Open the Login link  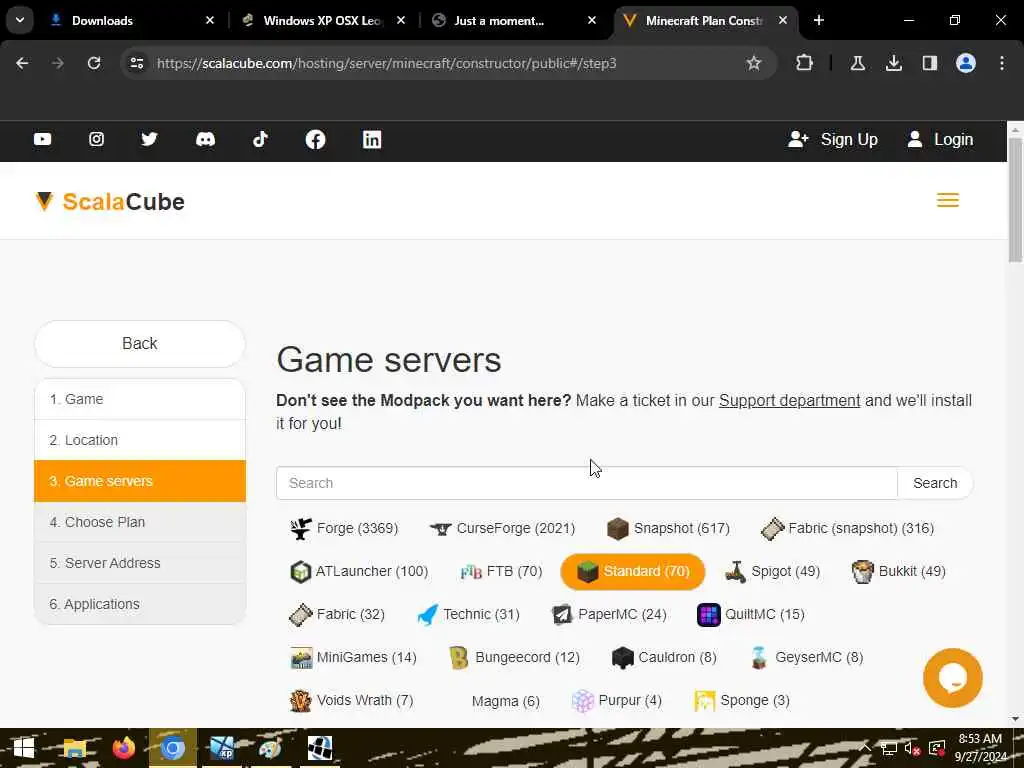(940, 139)
